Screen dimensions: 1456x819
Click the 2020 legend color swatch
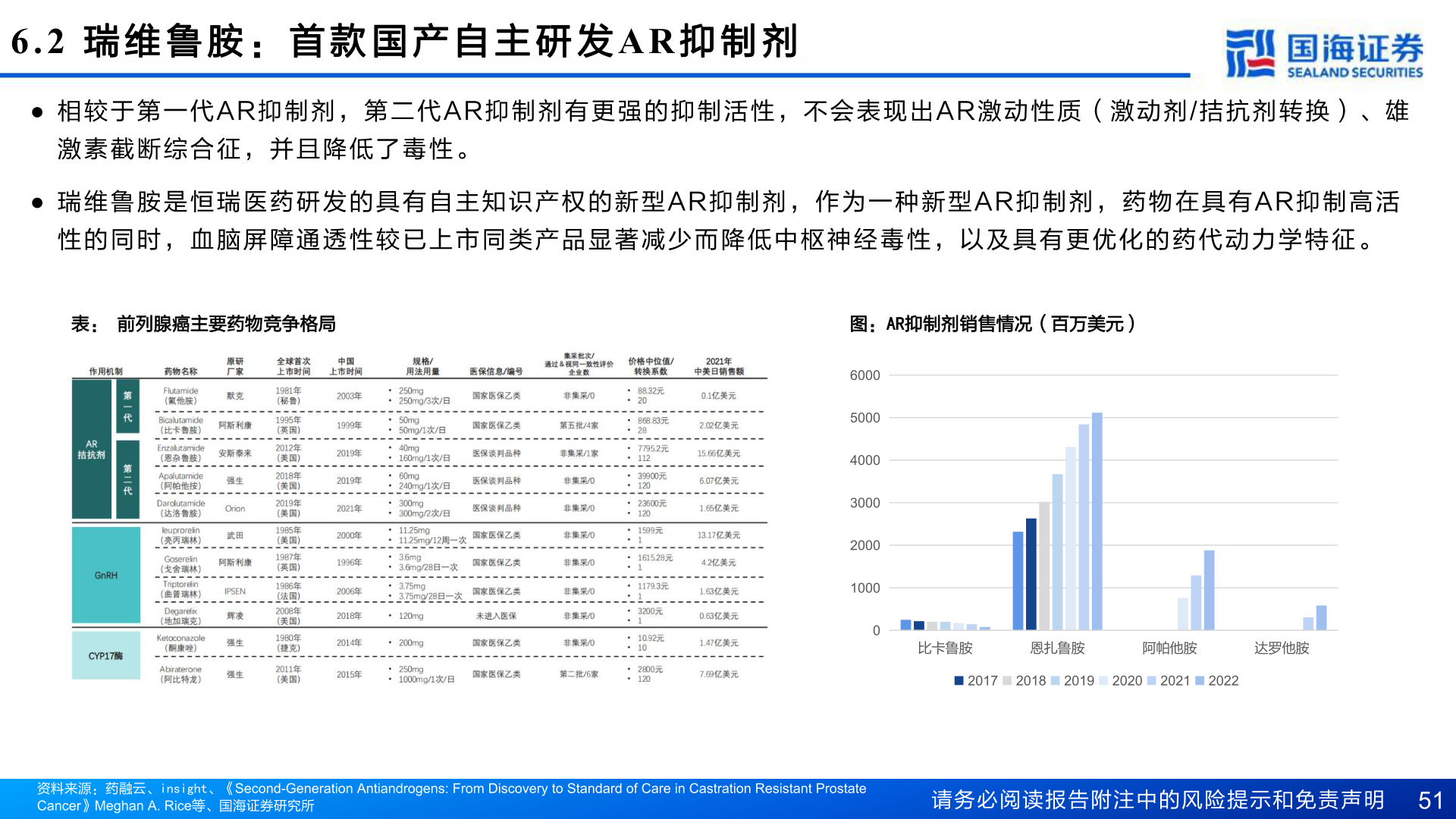click(1103, 681)
